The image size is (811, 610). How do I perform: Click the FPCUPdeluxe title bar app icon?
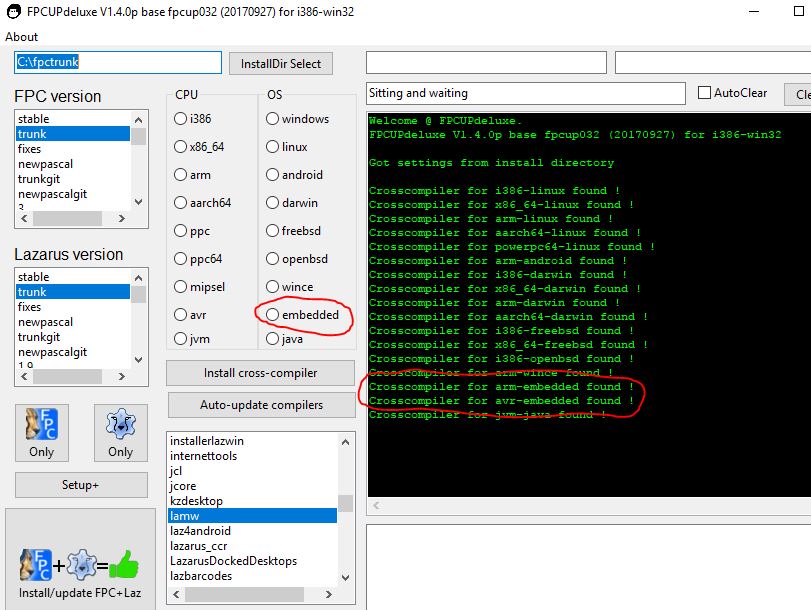click(x=13, y=11)
